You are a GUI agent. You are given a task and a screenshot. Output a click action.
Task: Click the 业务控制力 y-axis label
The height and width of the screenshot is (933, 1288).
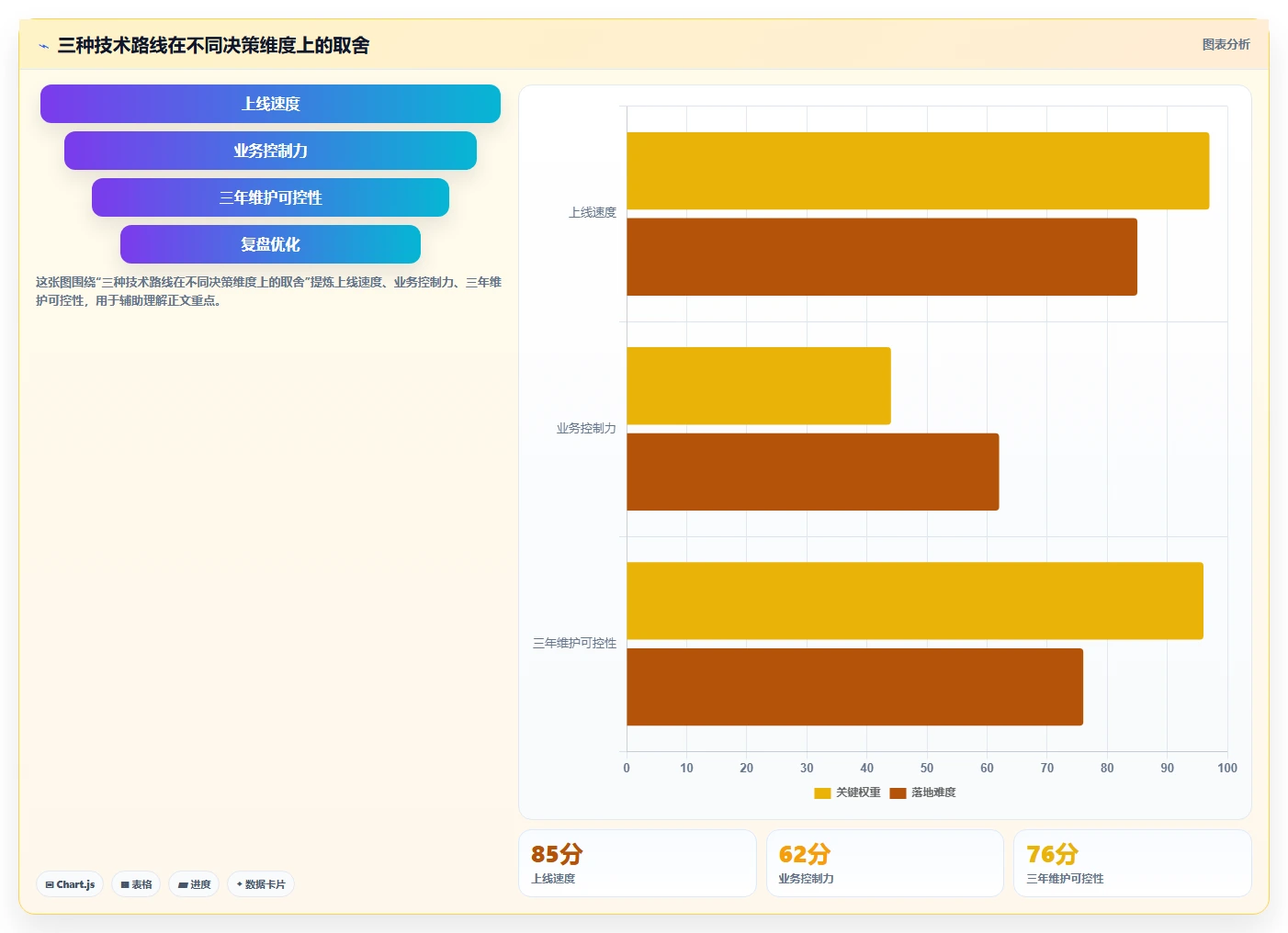(x=586, y=429)
